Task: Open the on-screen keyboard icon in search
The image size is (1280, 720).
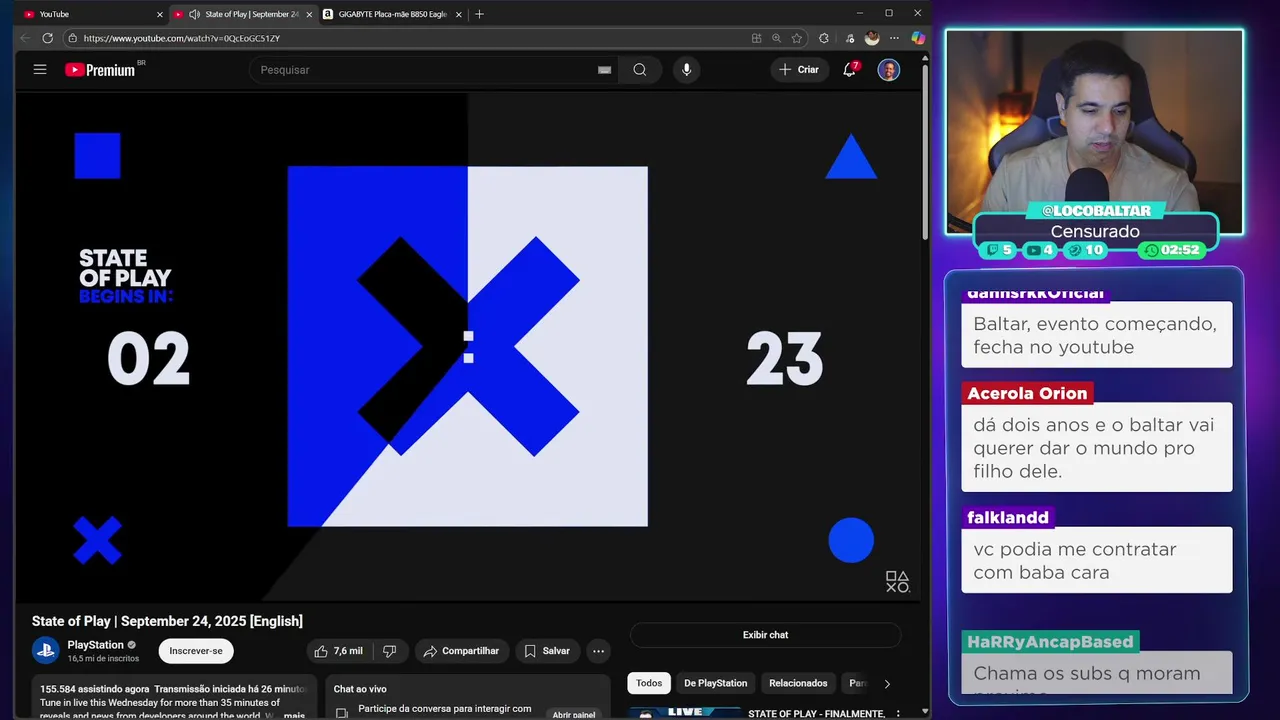Action: click(x=604, y=70)
